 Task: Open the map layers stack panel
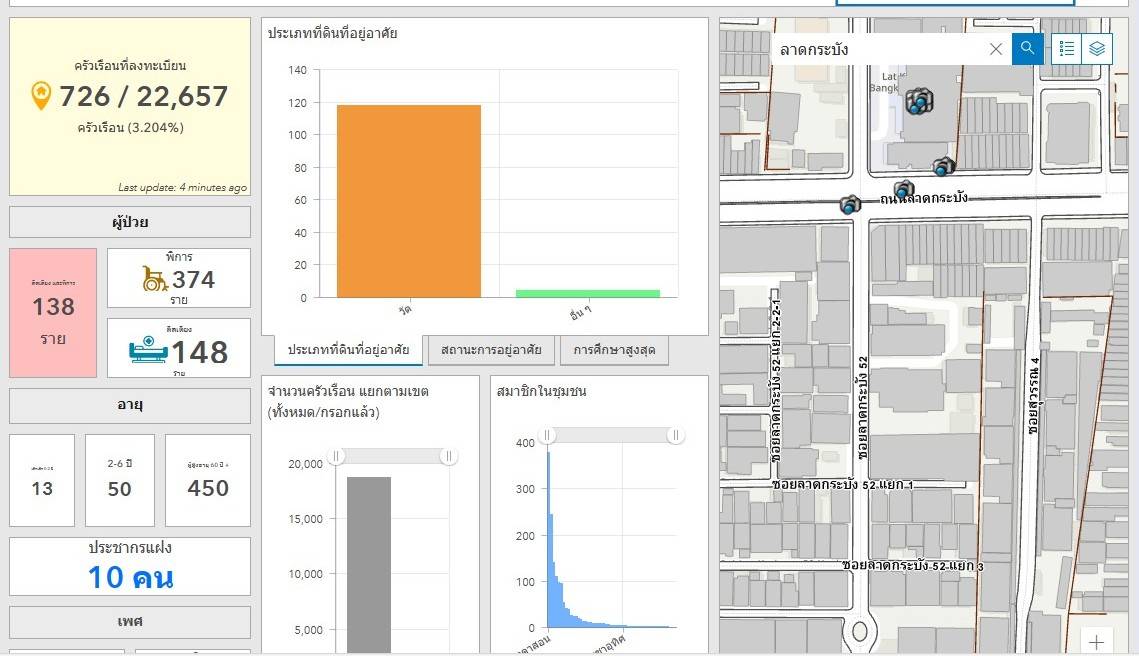(x=1097, y=49)
